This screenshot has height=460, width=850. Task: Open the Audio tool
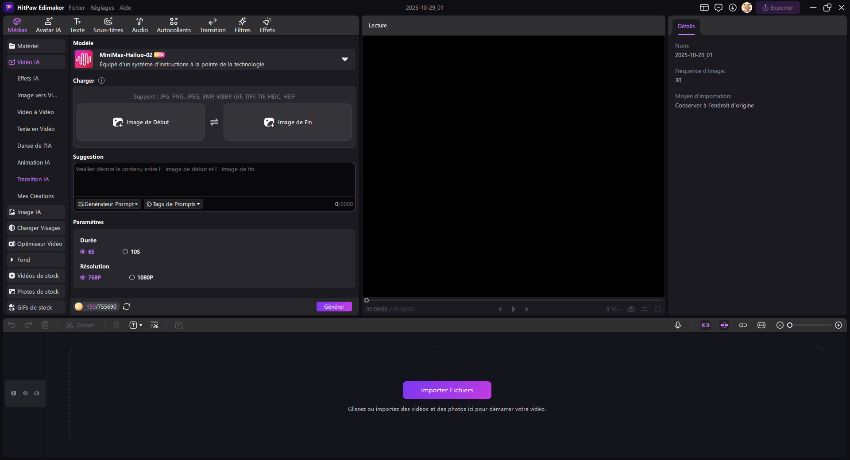point(139,25)
